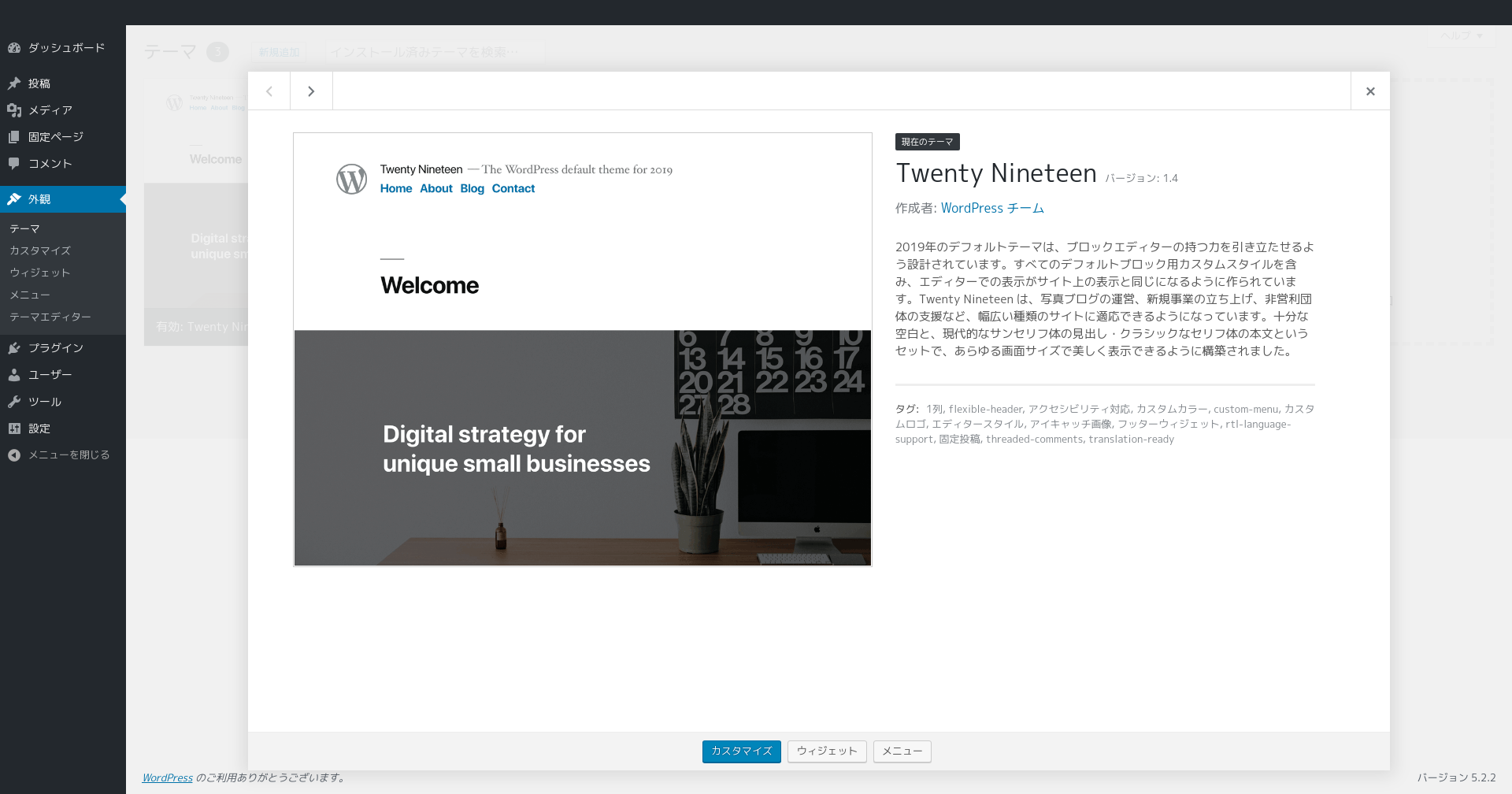Screen dimensions: 1512x794
Task: Show the next theme with right chevron
Action: pos(311,91)
